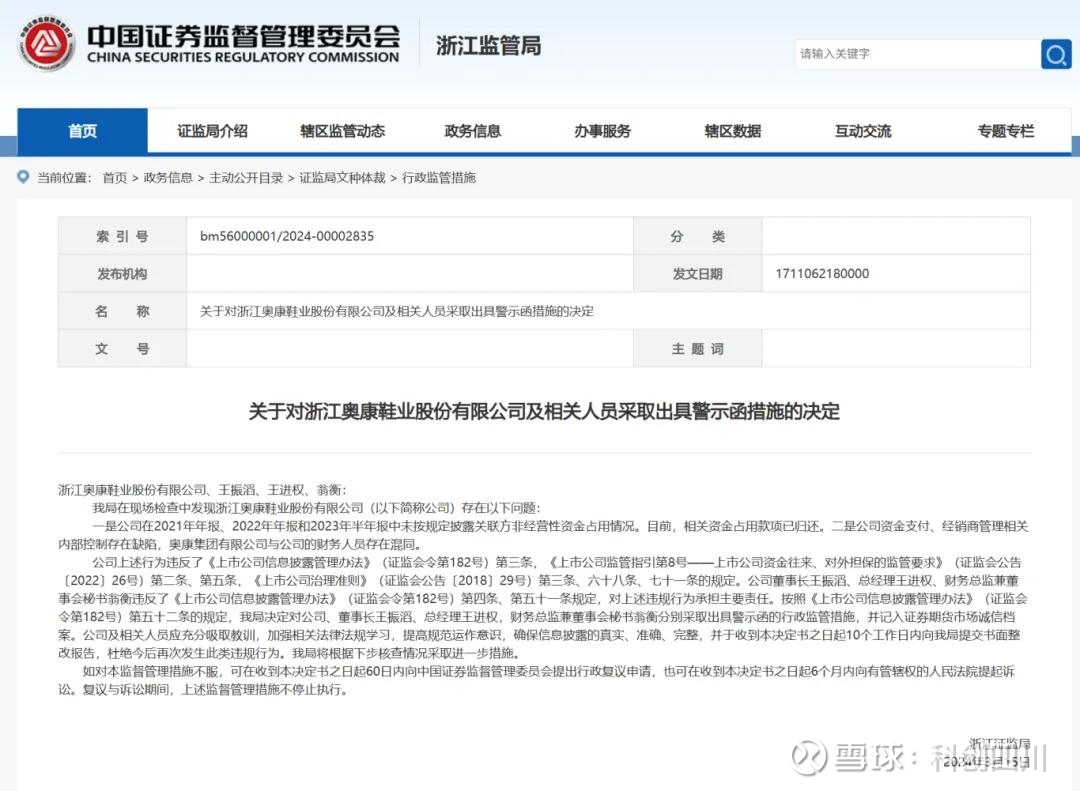Viewport: 1080px width, 791px height.
Task: Click the 文号 table label
Action: [122, 349]
